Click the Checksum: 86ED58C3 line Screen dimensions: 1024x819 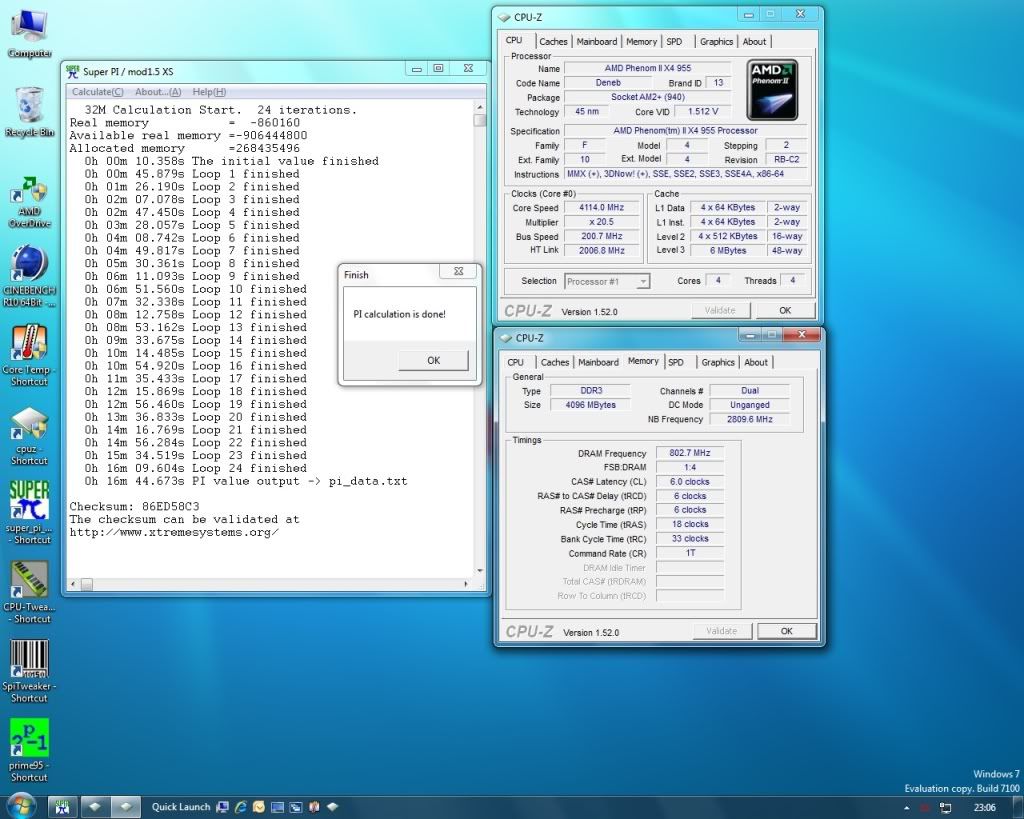[135, 506]
